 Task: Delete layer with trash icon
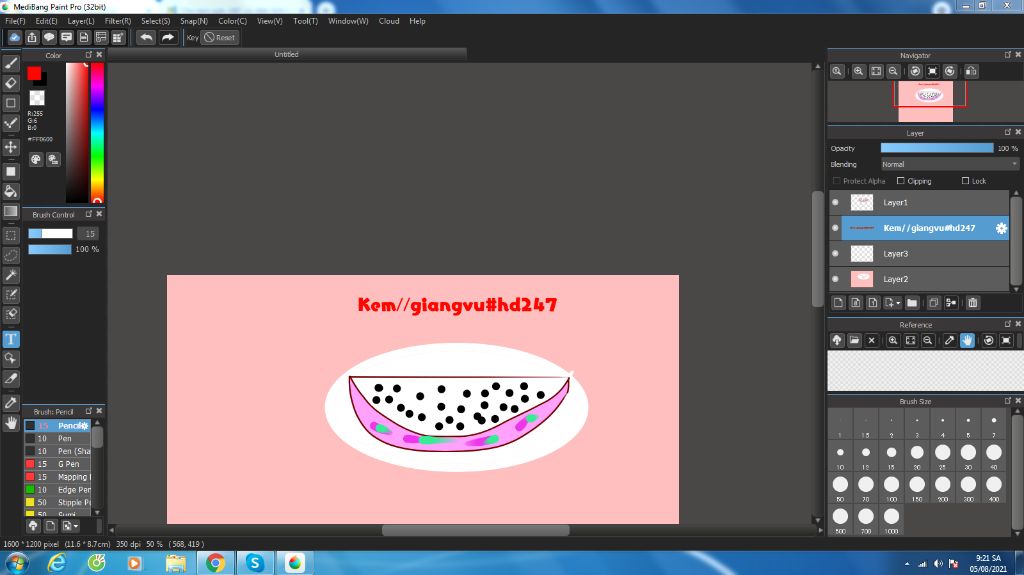click(972, 303)
